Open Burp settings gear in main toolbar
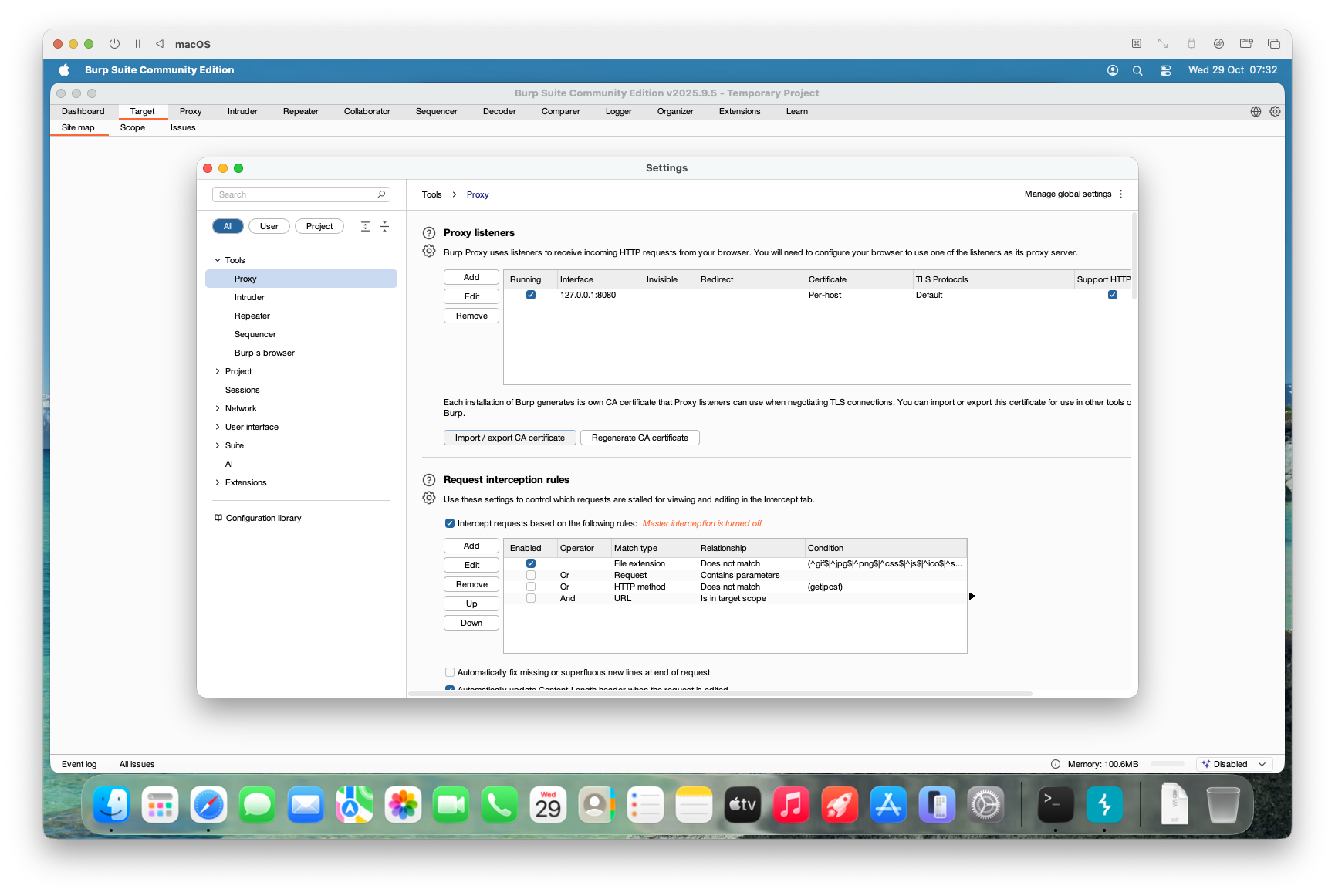The height and width of the screenshot is (896, 1335). coord(1275,112)
